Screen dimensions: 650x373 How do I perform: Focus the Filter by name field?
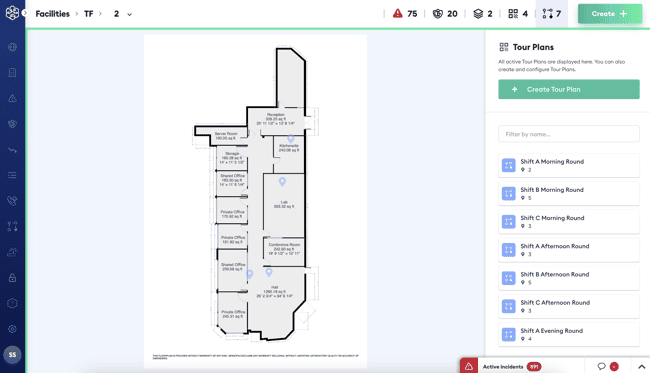click(x=569, y=134)
